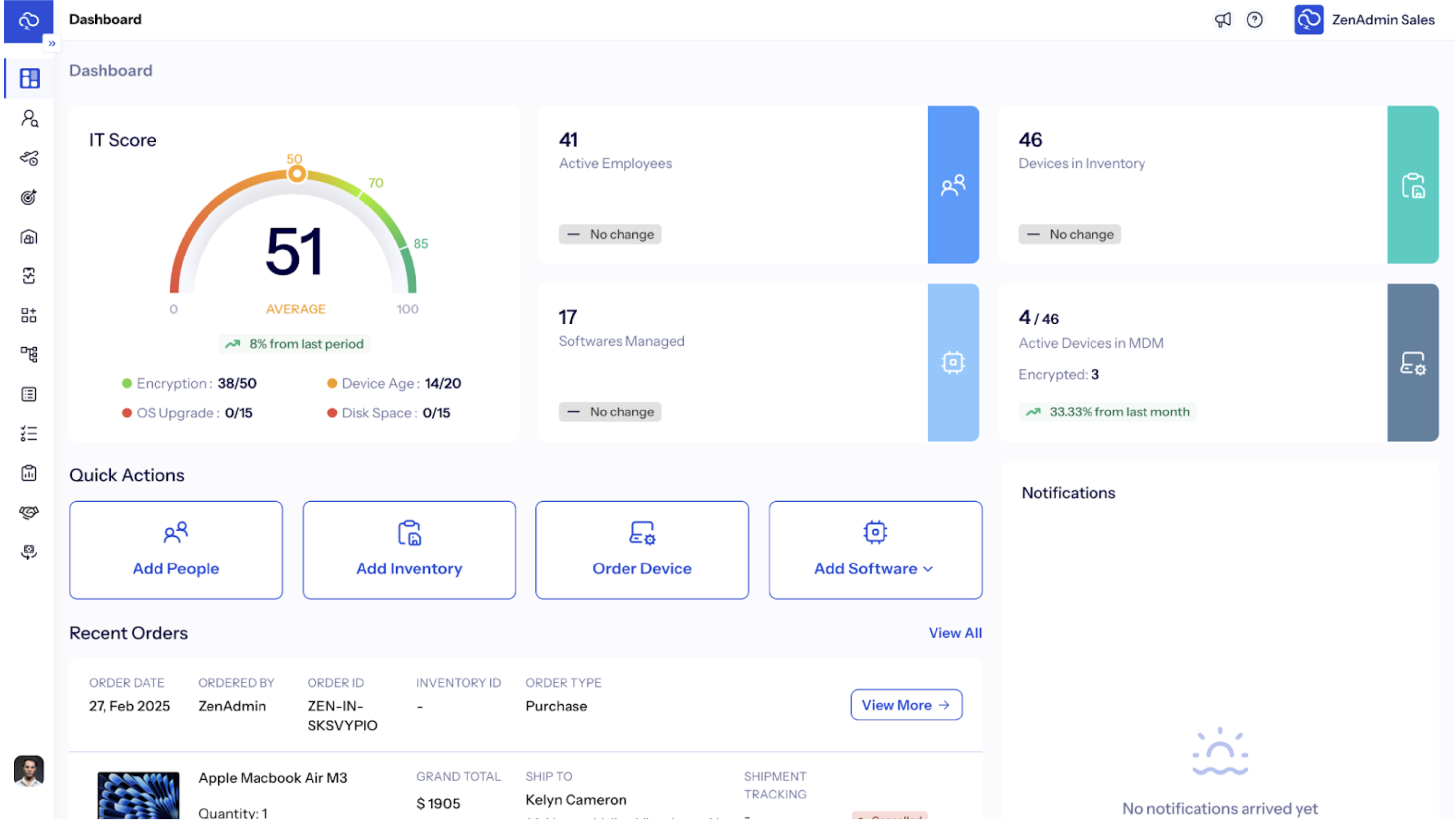The width and height of the screenshot is (1456, 820).
Task: Open the announcements megaphone icon
Action: click(1223, 19)
